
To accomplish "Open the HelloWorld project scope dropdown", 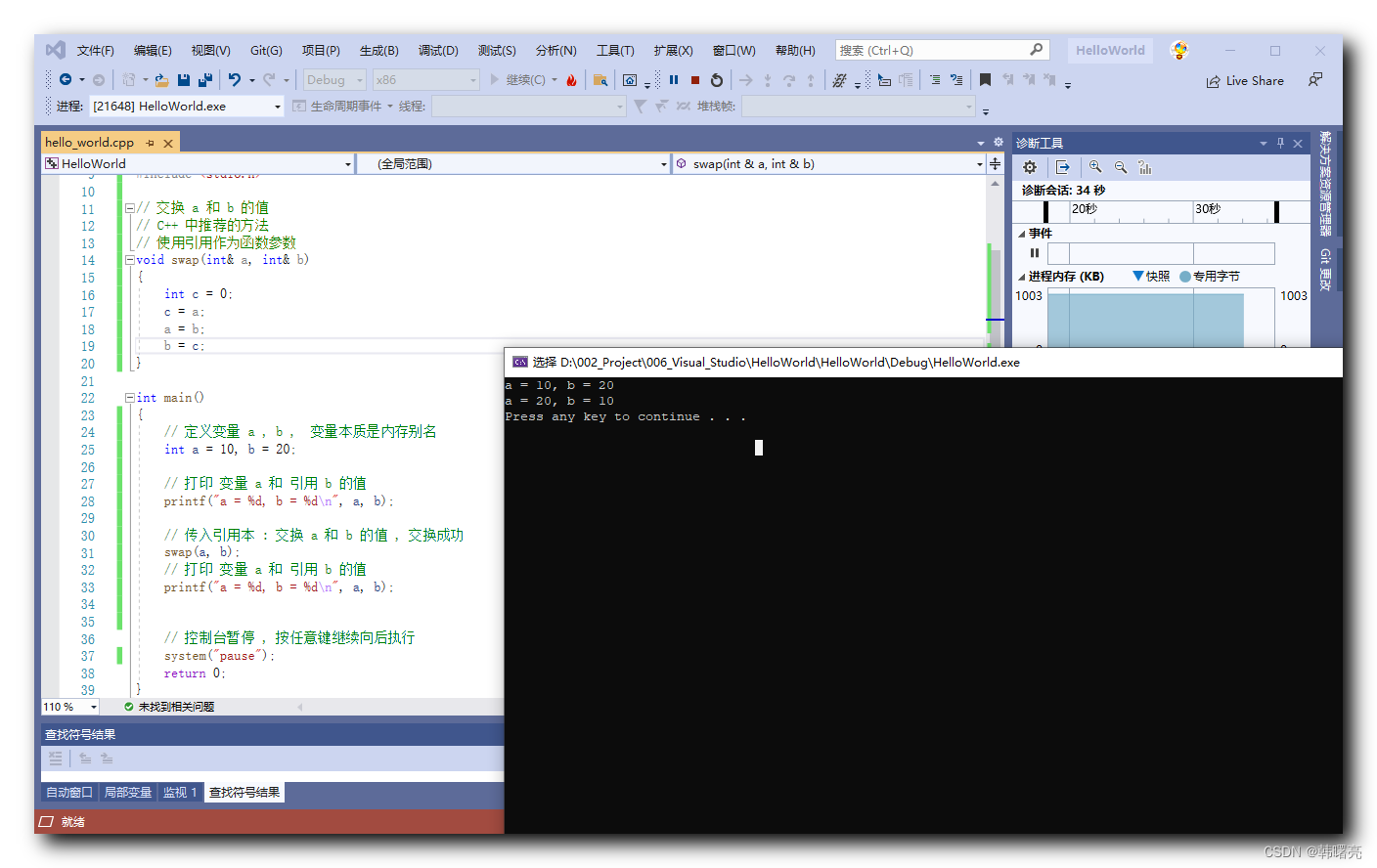I will (x=198, y=163).
